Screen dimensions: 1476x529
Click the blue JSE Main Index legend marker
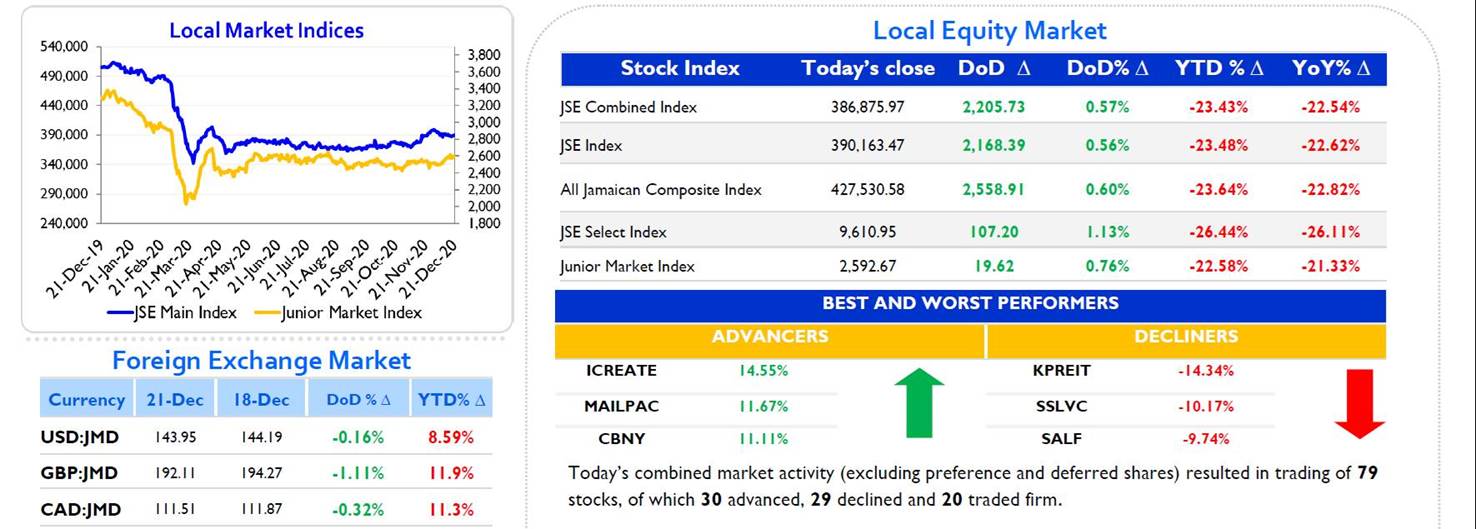pos(119,312)
